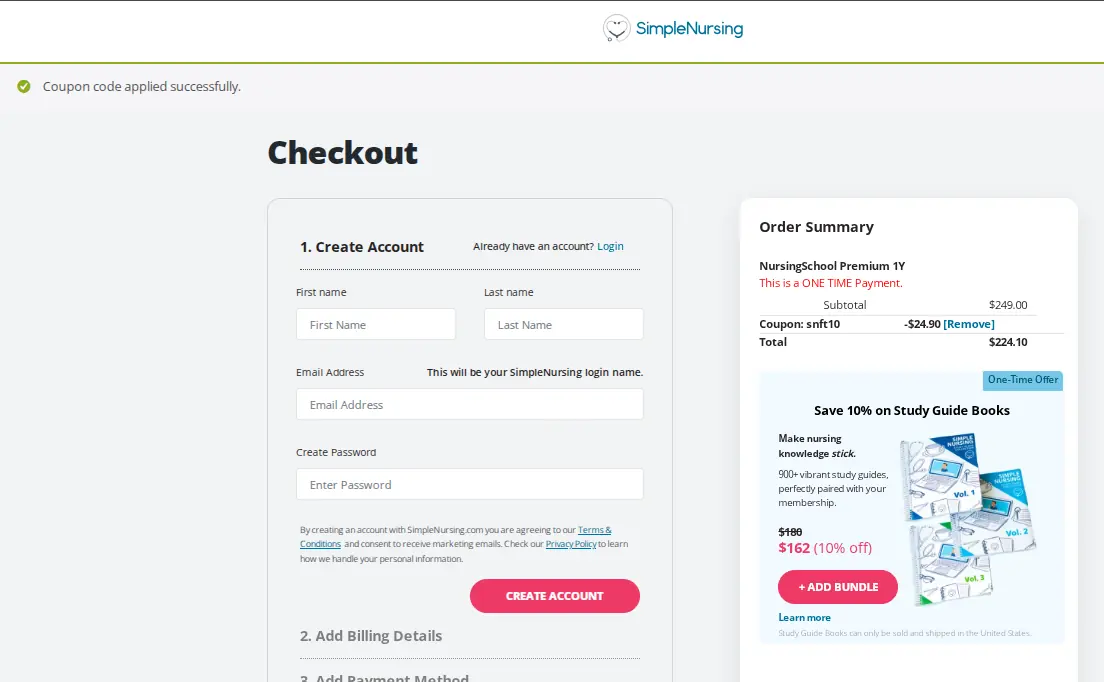Select the Create Account step heading
This screenshot has height=682, width=1104.
click(362, 247)
